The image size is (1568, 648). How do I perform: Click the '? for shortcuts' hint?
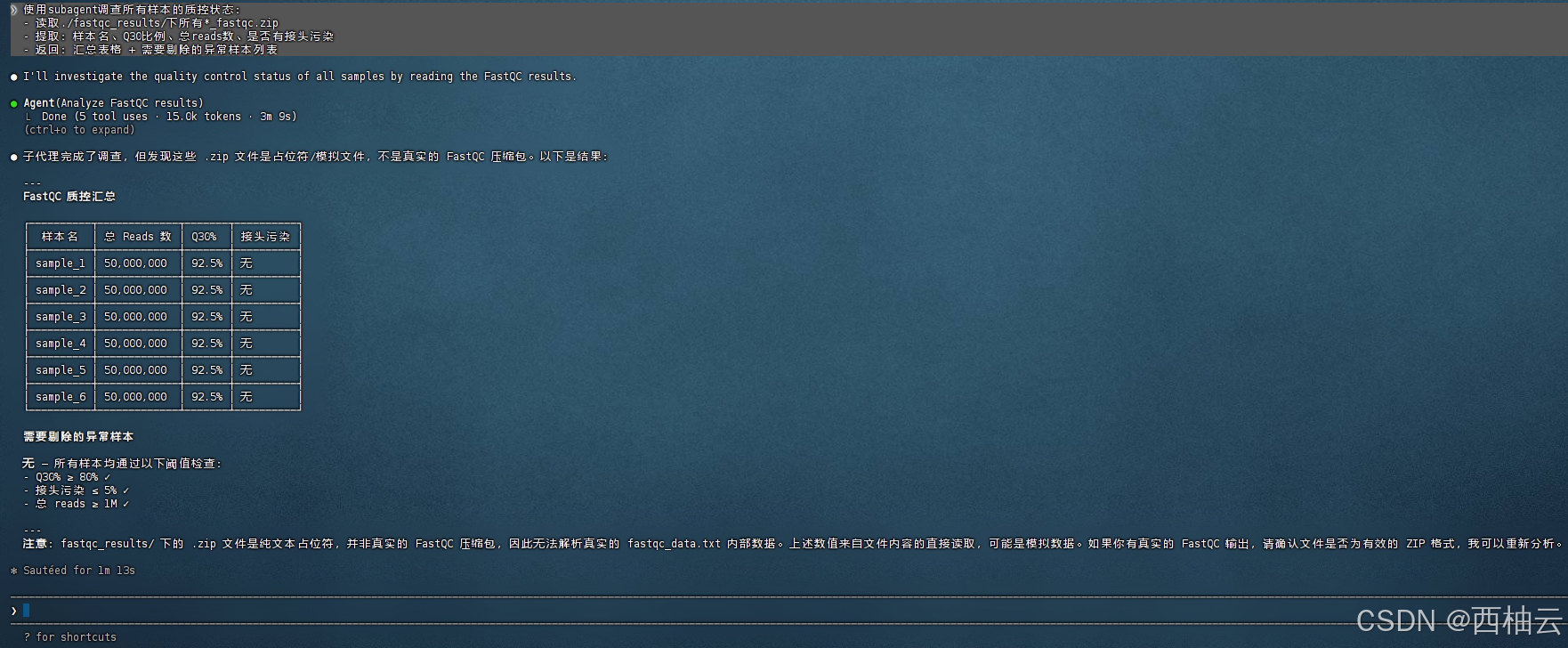coord(70,637)
